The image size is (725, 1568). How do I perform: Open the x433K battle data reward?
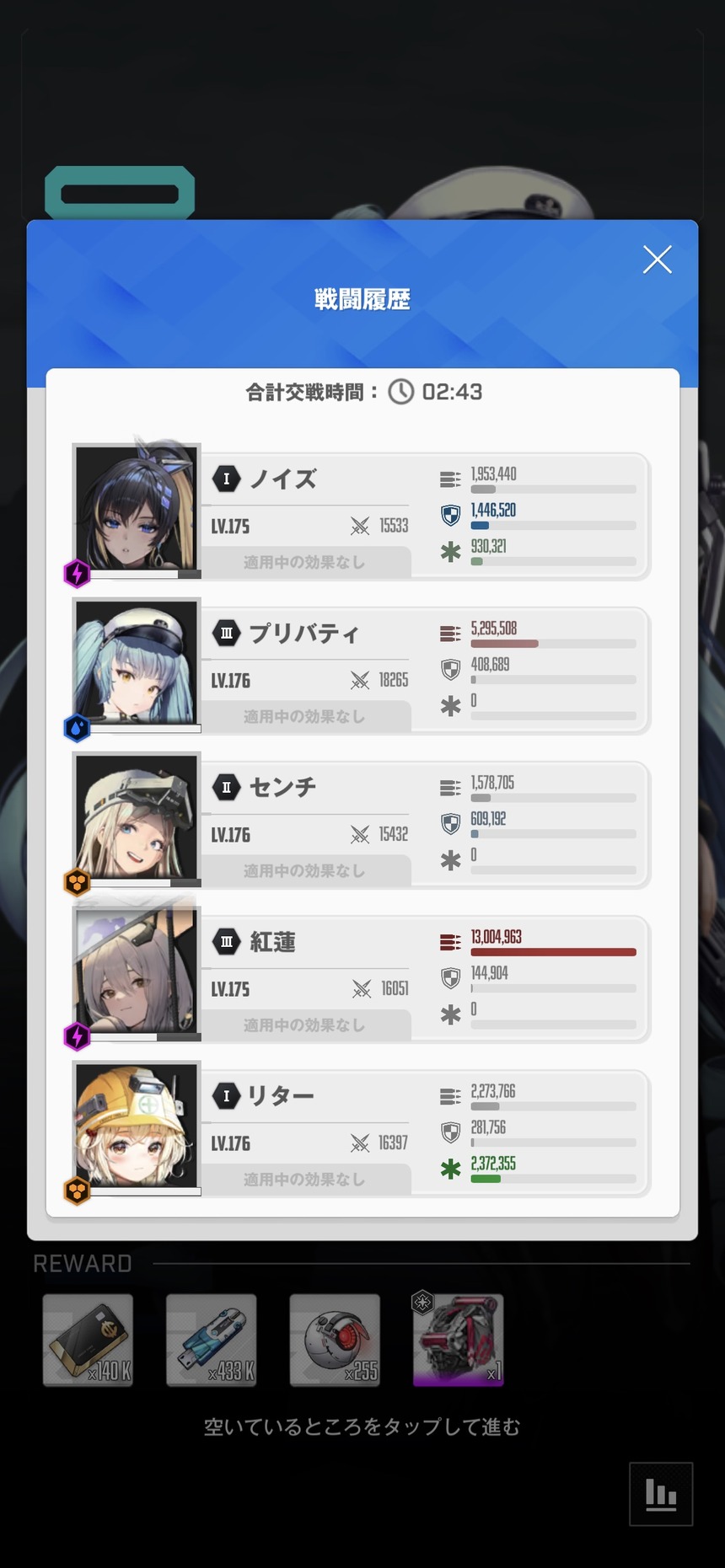pyautogui.click(x=212, y=1340)
